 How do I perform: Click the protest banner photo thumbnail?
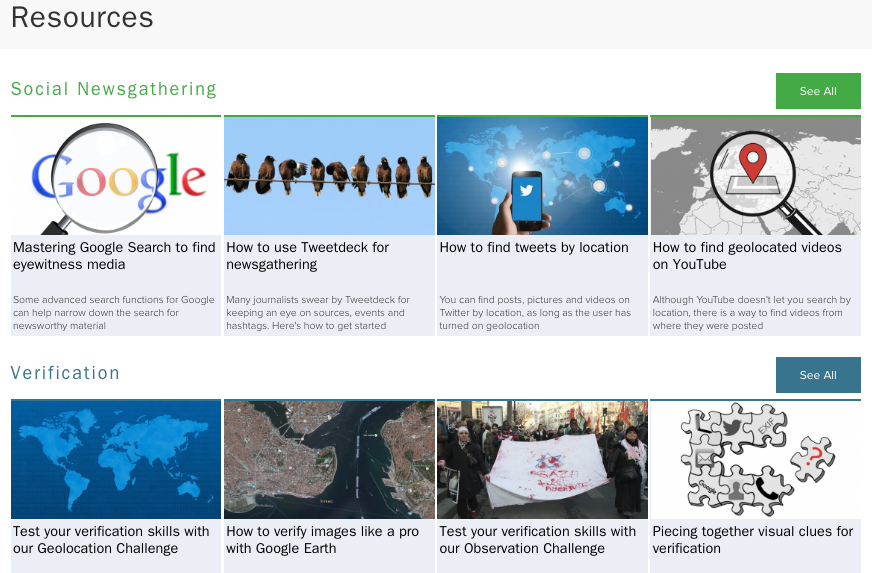(542, 460)
